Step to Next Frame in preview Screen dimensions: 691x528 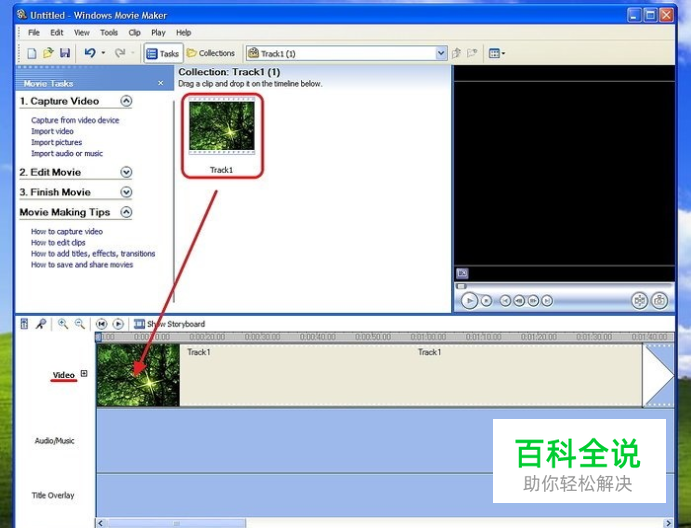(533, 301)
